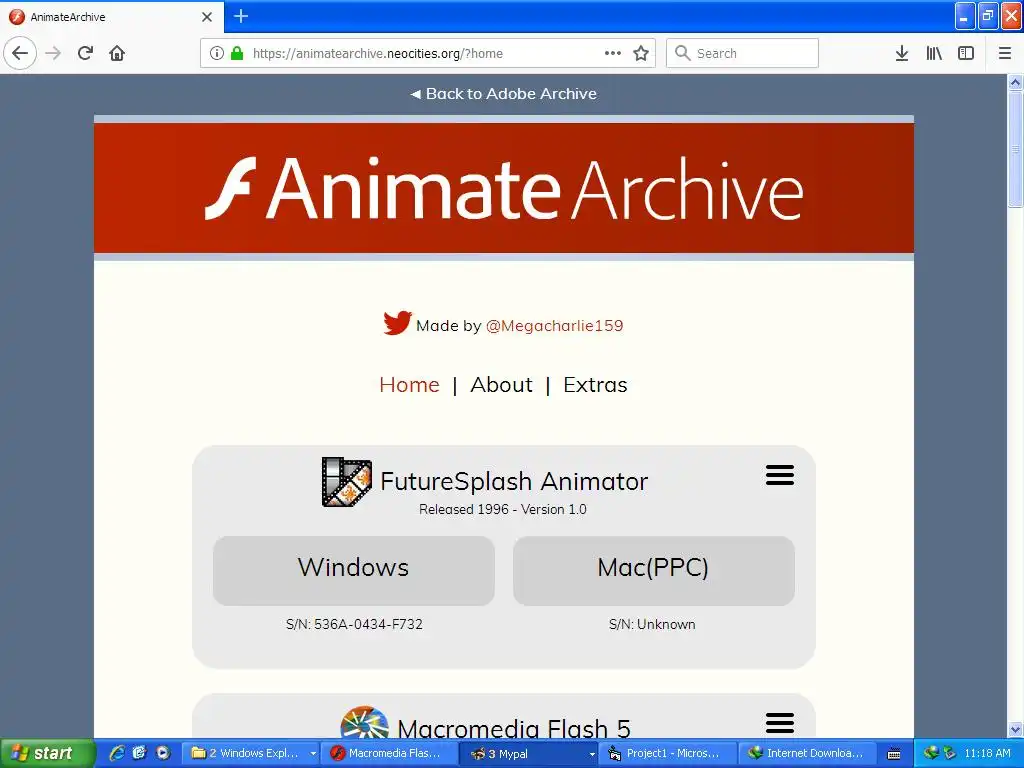This screenshot has height=768, width=1024.
Task: Expand Macromedia Flash 5 hamburger menu
Action: 780,723
